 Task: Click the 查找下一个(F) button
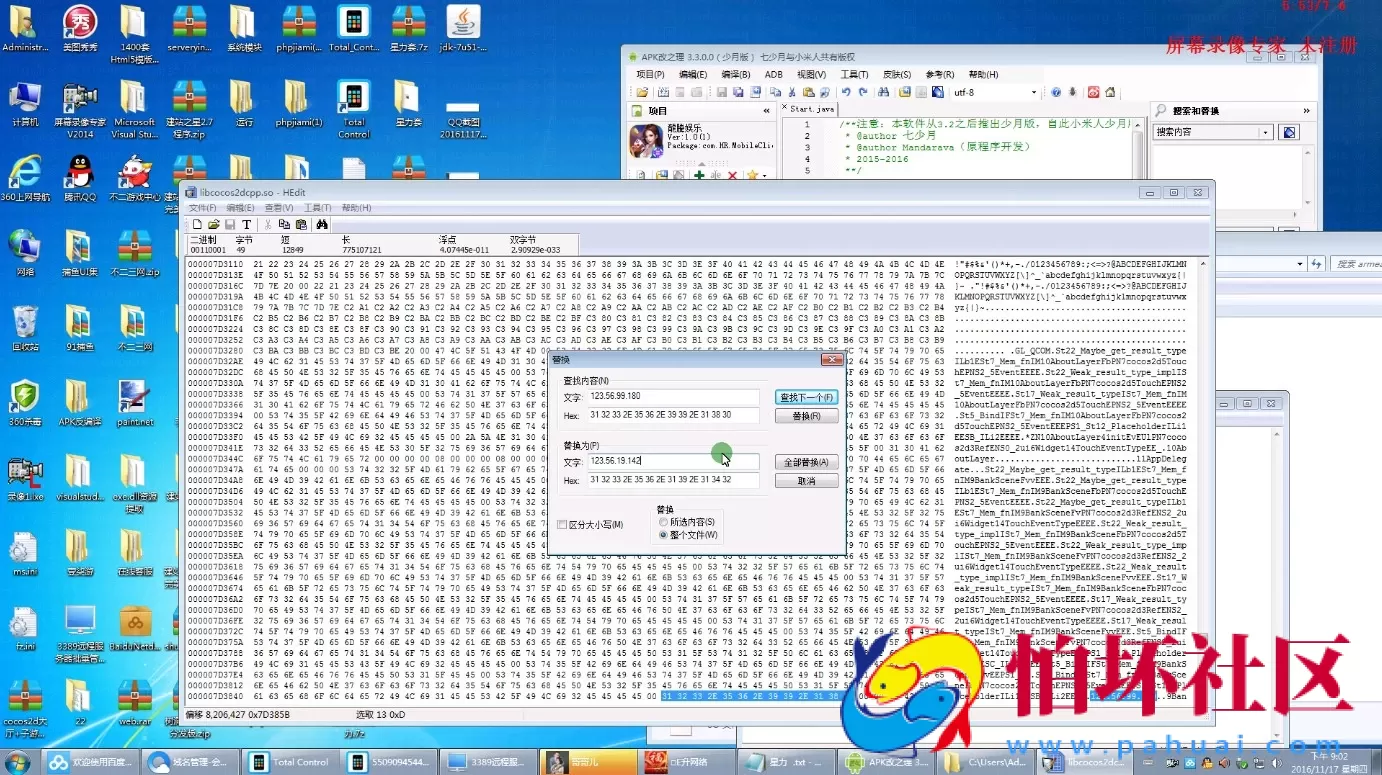tap(806, 397)
